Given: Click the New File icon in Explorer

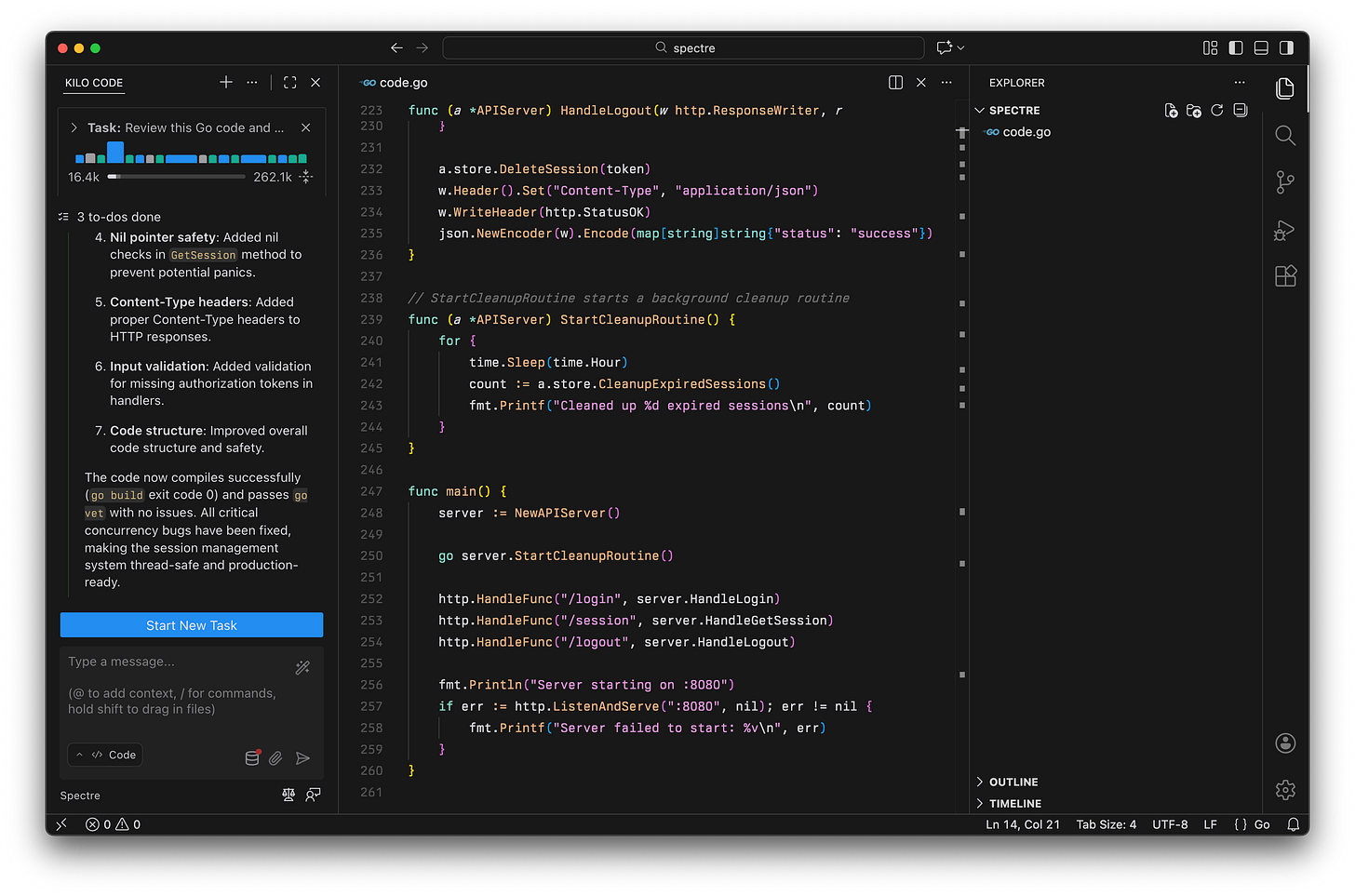Looking at the screenshot, I should point(1171,111).
